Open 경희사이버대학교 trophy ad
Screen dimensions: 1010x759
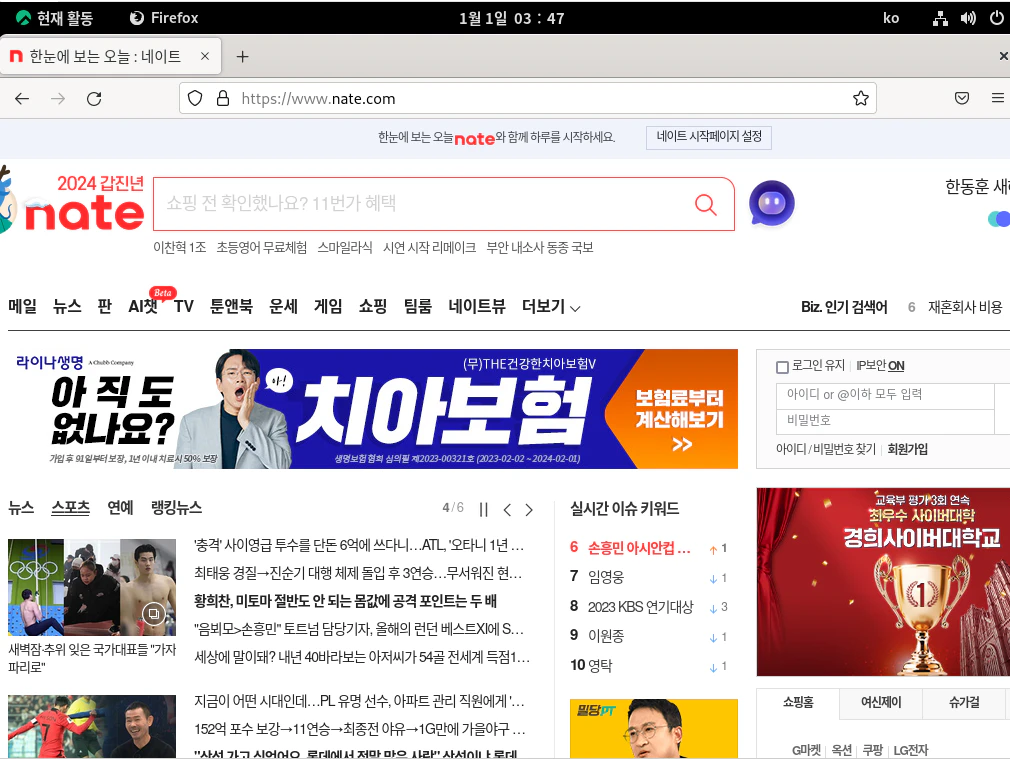(883, 582)
